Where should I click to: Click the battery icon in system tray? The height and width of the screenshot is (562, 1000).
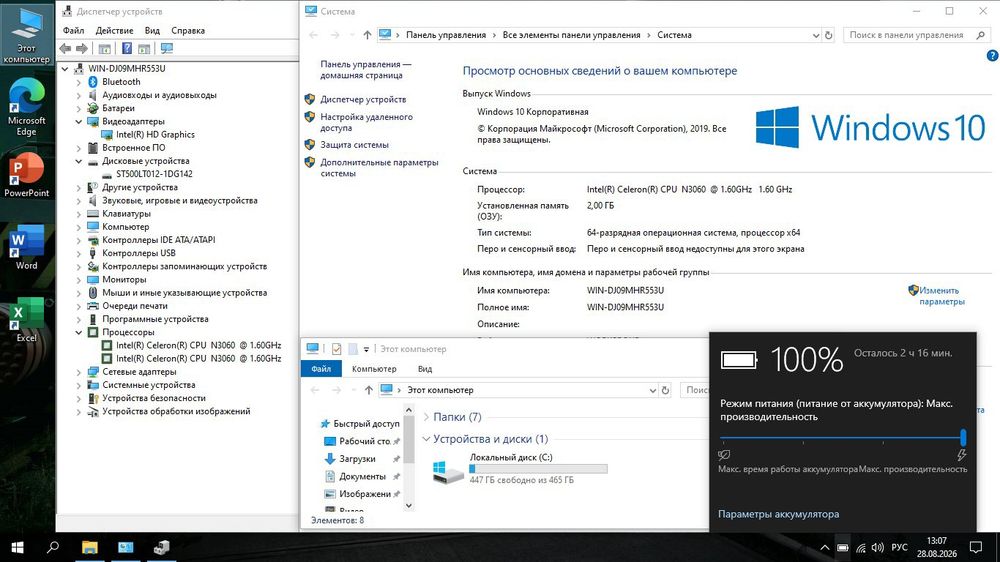(842, 547)
